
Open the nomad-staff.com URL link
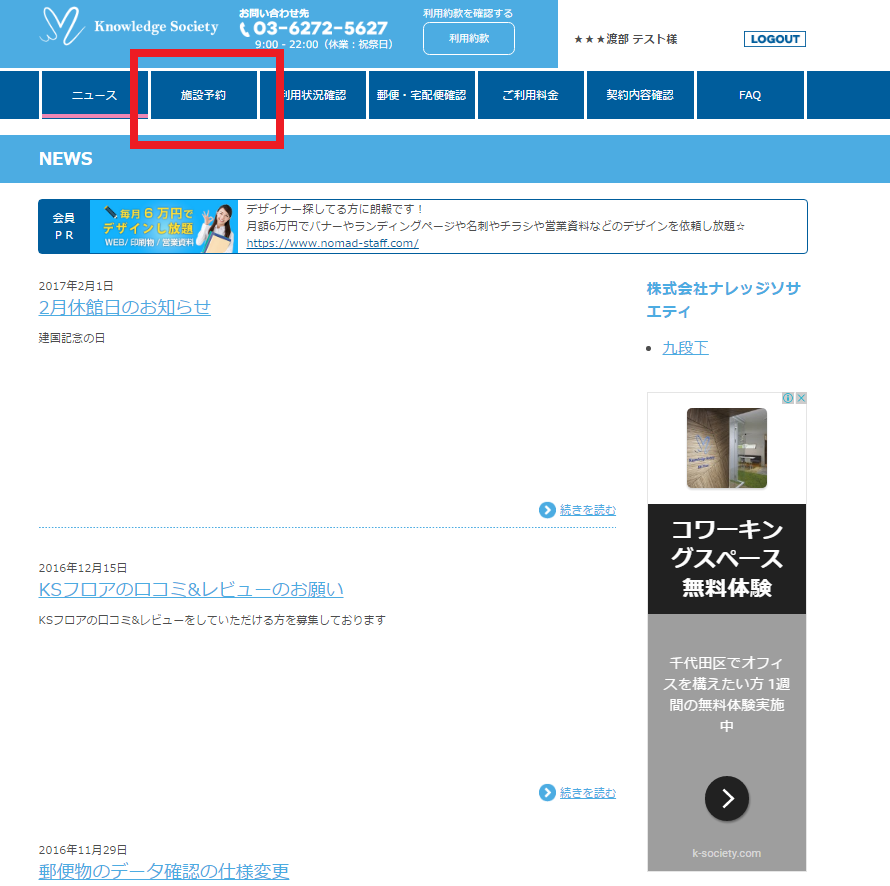tap(332, 243)
